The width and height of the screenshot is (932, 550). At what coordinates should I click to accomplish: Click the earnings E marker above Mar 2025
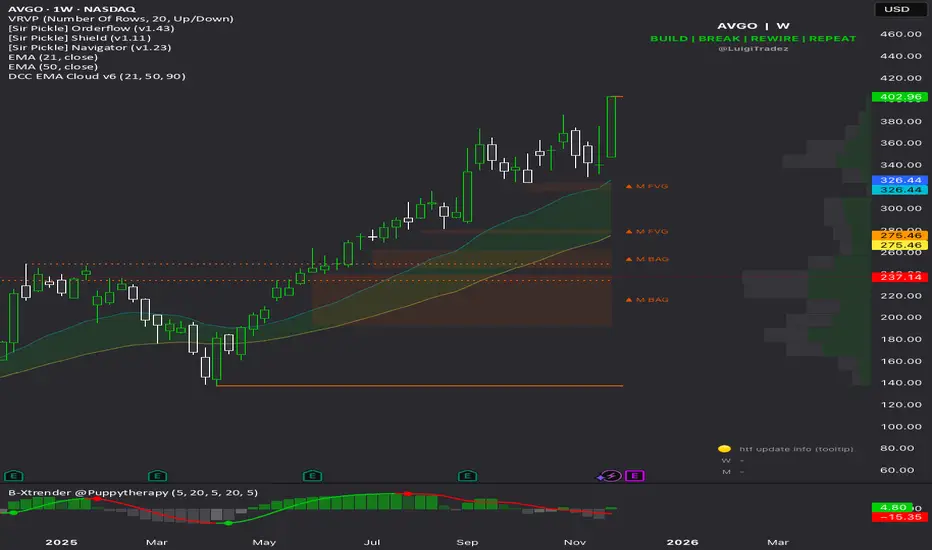tap(157, 476)
